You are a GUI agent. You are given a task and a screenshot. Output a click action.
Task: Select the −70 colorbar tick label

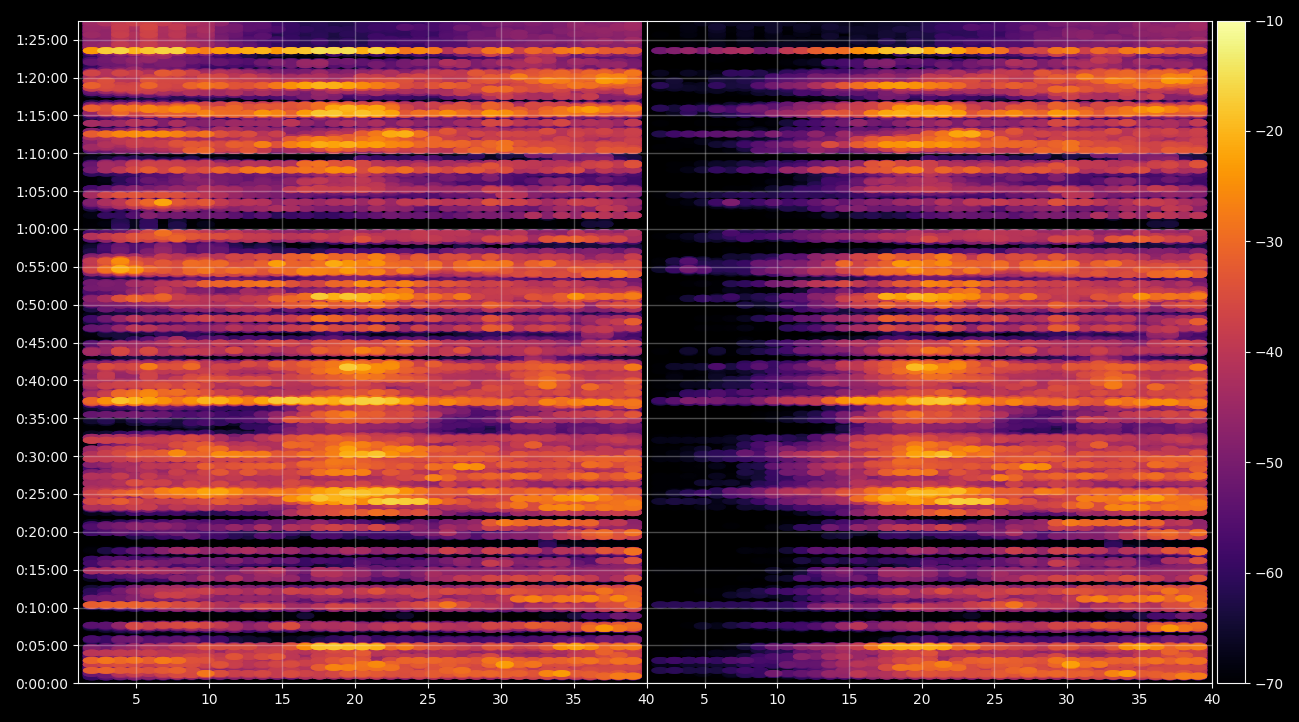pos(1269,684)
